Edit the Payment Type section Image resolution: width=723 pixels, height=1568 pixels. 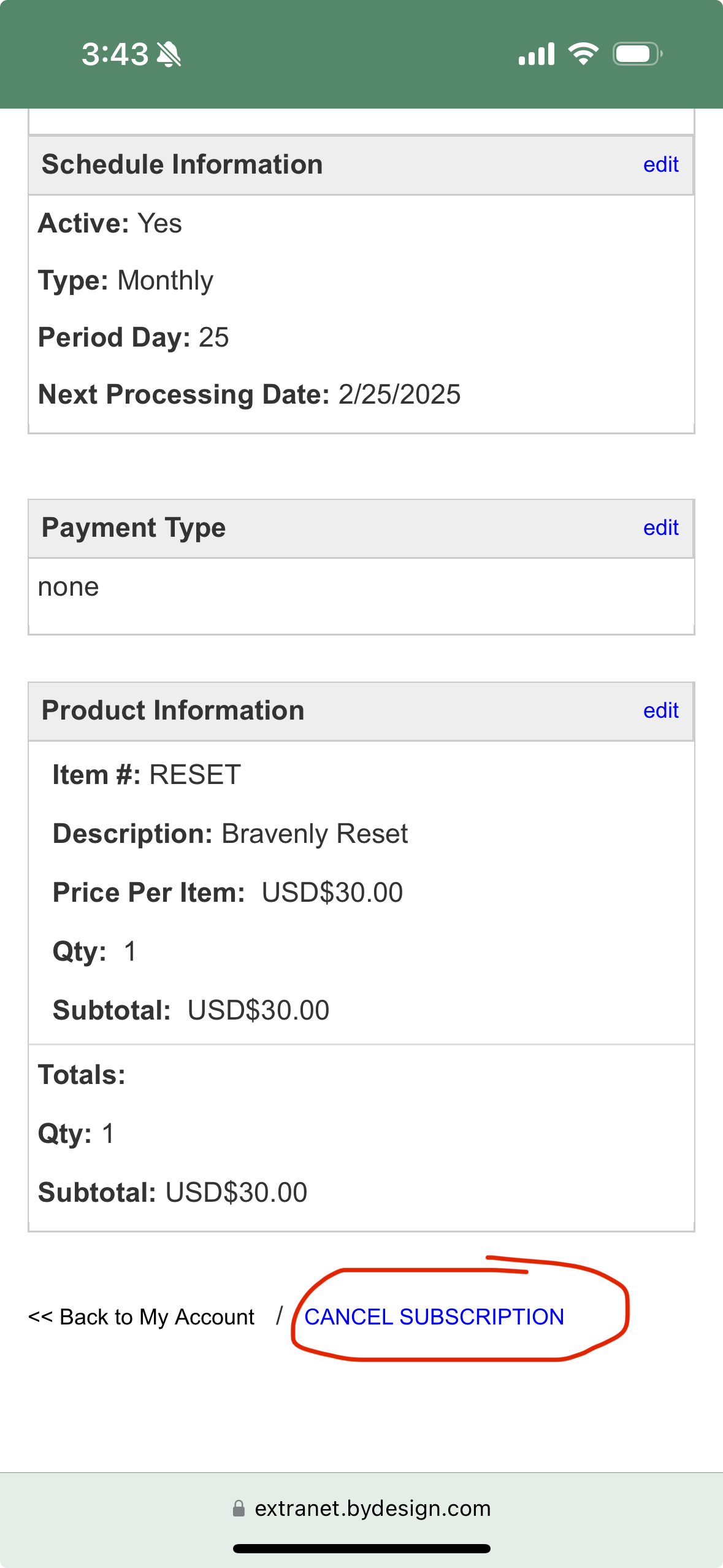660,528
